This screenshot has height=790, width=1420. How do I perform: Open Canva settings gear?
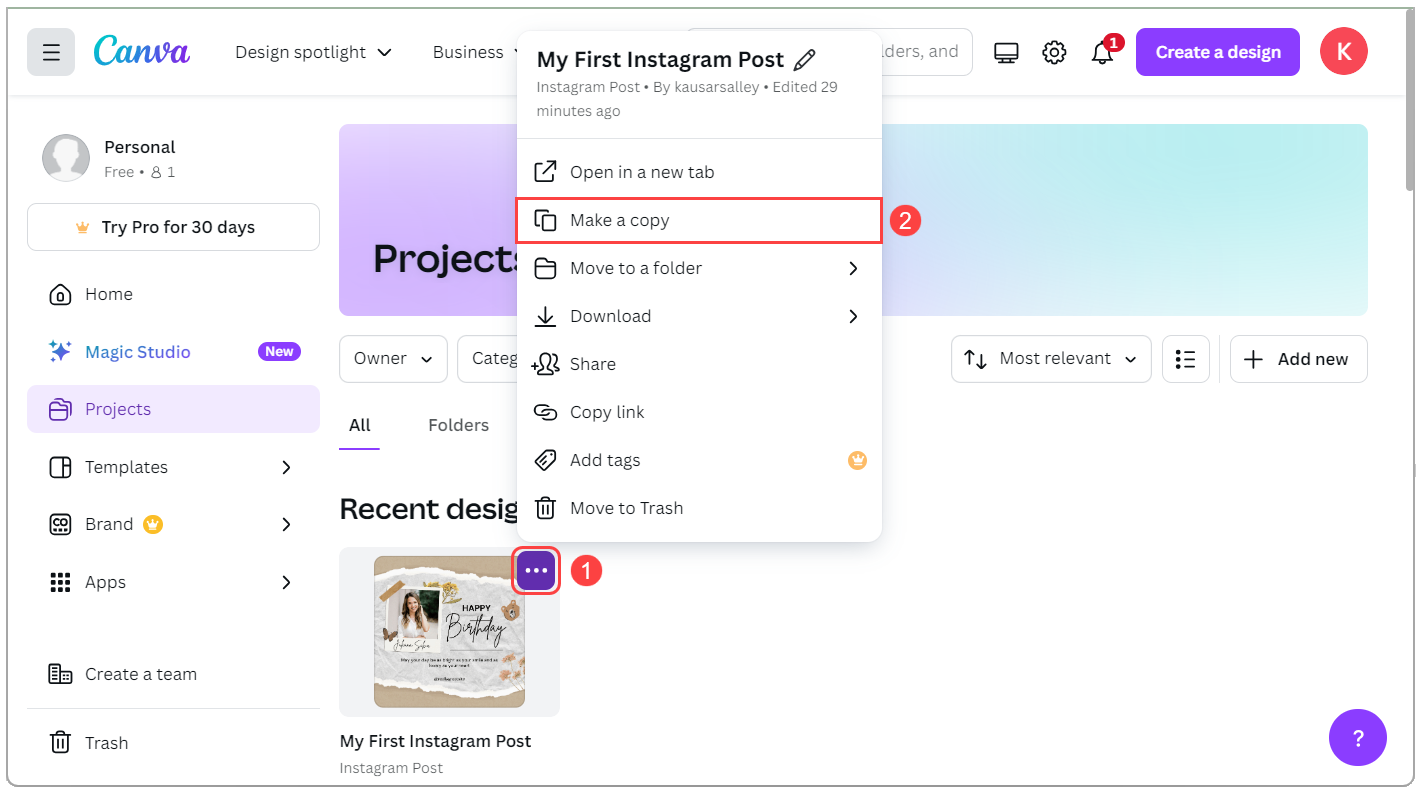(1054, 51)
